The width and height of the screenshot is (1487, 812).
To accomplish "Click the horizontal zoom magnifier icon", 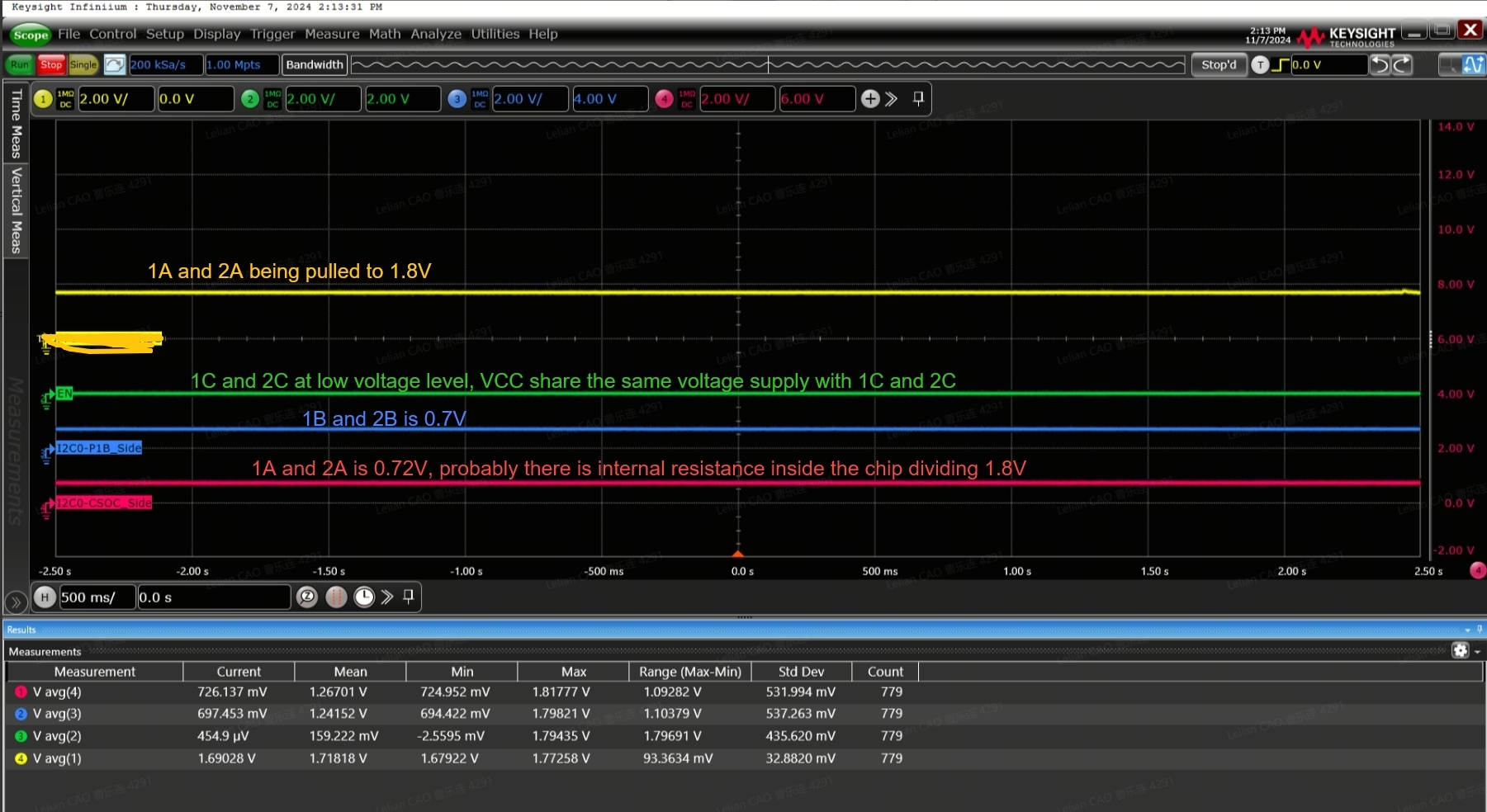I will (307, 597).
